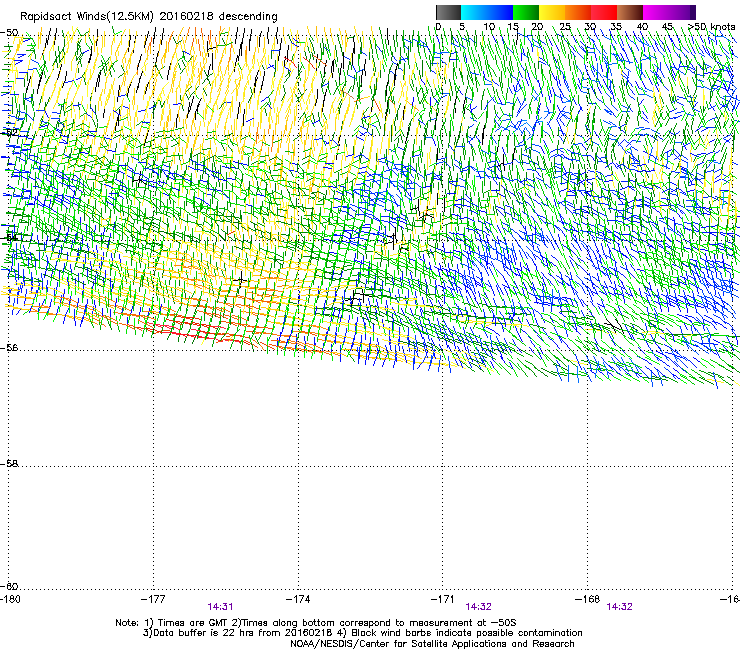
Task: Click the -56 latitude axis label
Action: click(x=9, y=347)
